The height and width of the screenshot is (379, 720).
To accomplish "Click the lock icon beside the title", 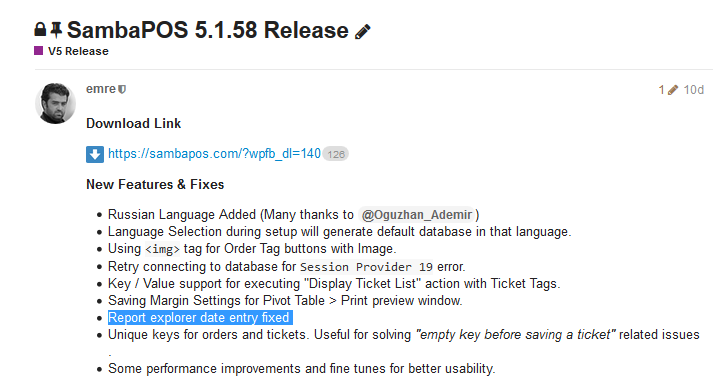I will (x=40, y=30).
